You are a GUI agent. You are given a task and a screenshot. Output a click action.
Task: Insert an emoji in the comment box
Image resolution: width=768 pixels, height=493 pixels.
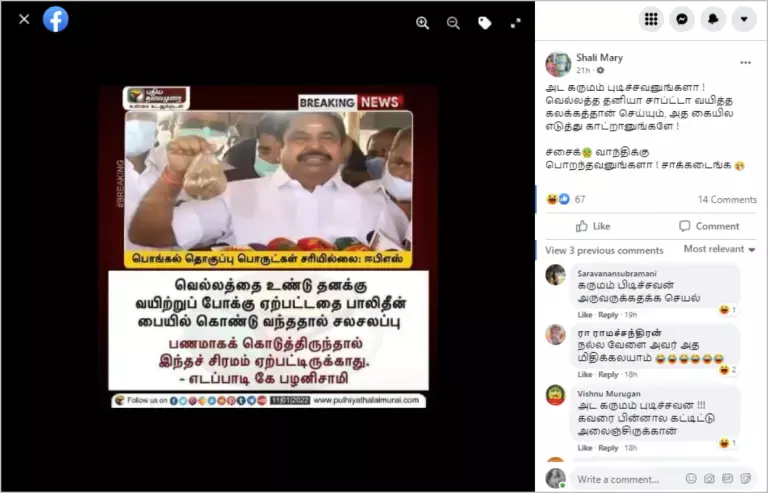(x=691, y=479)
